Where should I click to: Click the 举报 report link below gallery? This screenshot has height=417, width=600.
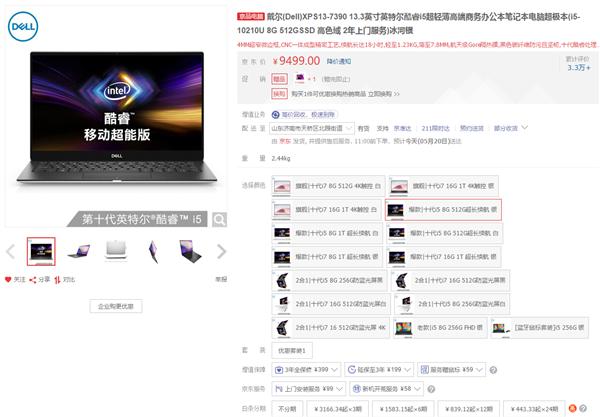click(221, 279)
